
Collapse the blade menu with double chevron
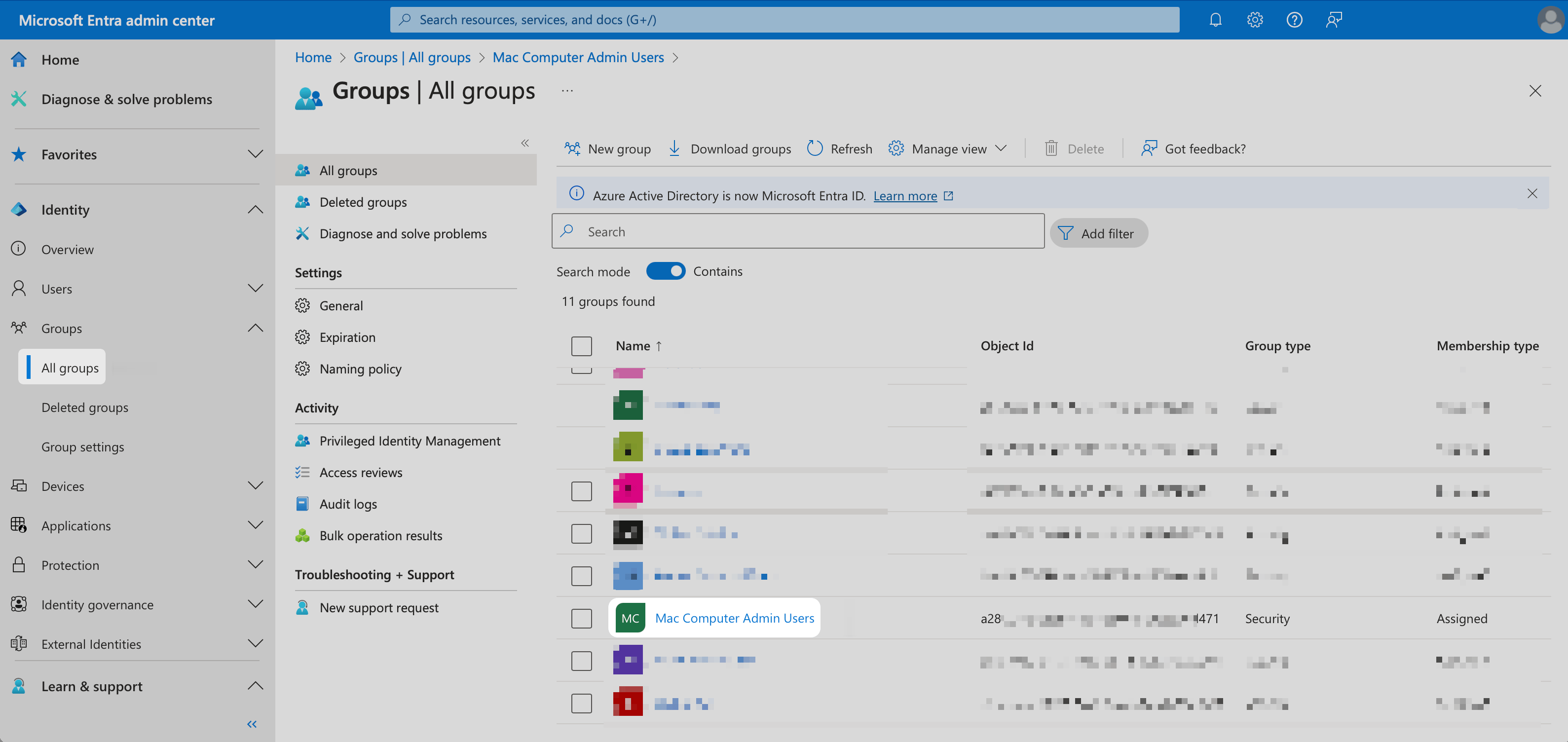coord(524,143)
